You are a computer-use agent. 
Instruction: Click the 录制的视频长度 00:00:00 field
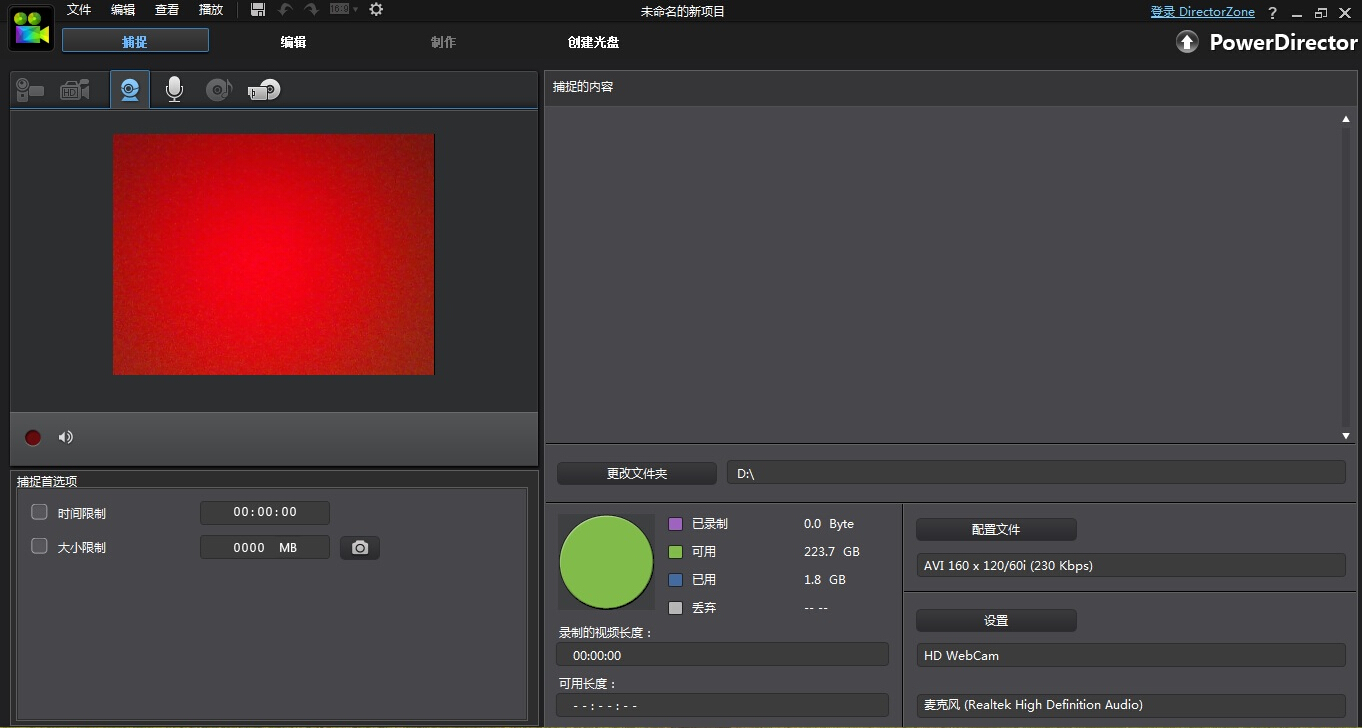[x=722, y=655]
